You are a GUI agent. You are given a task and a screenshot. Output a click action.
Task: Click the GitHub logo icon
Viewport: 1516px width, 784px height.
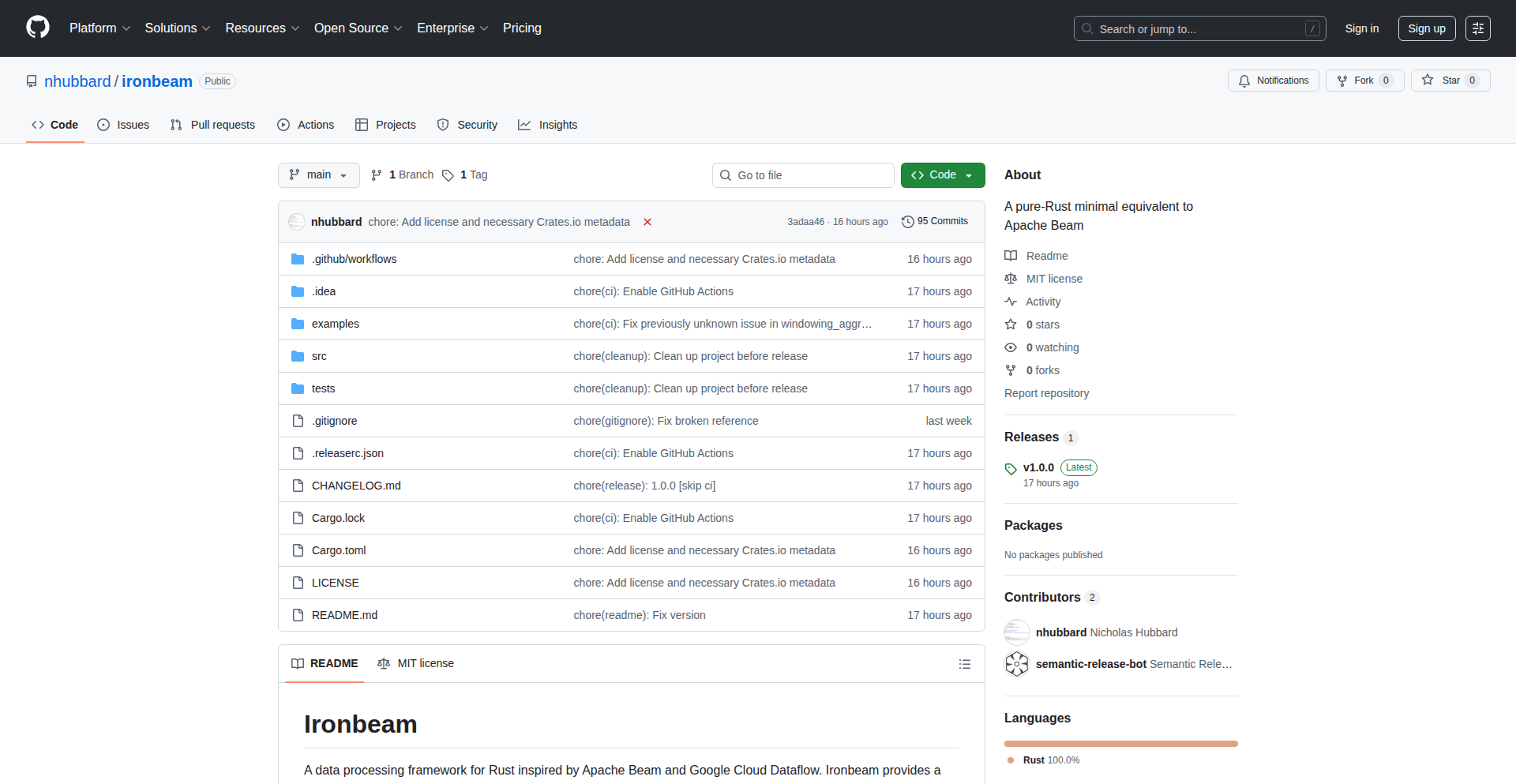(x=38, y=28)
